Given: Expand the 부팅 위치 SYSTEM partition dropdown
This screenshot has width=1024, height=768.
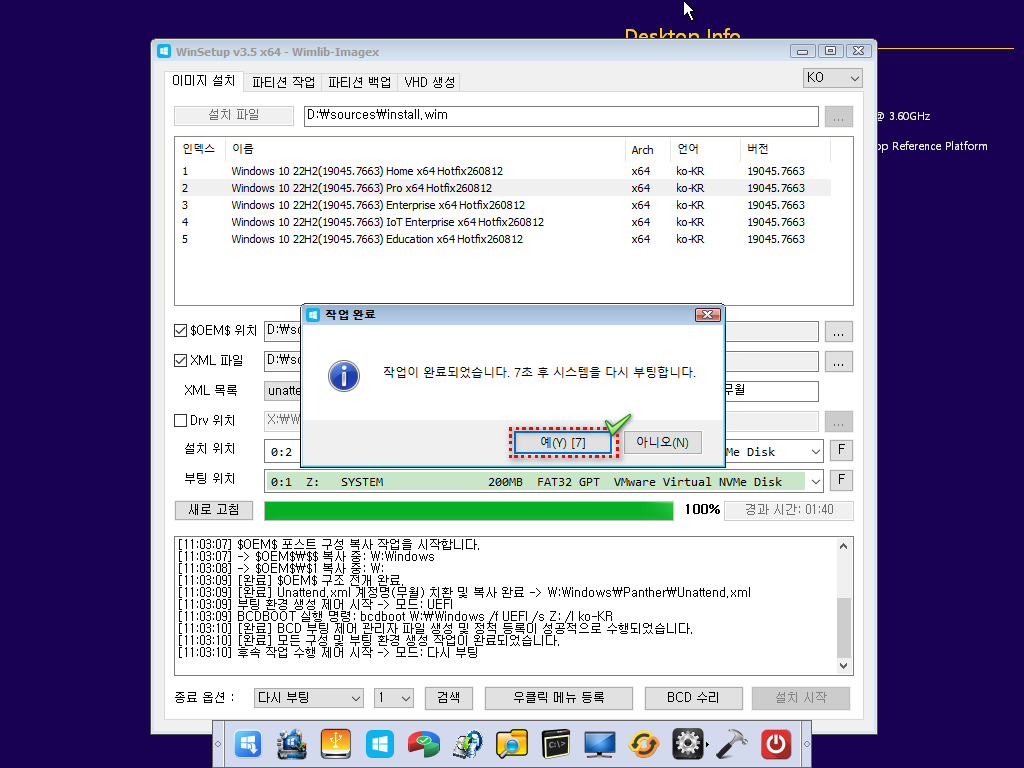Looking at the screenshot, I should pos(816,481).
